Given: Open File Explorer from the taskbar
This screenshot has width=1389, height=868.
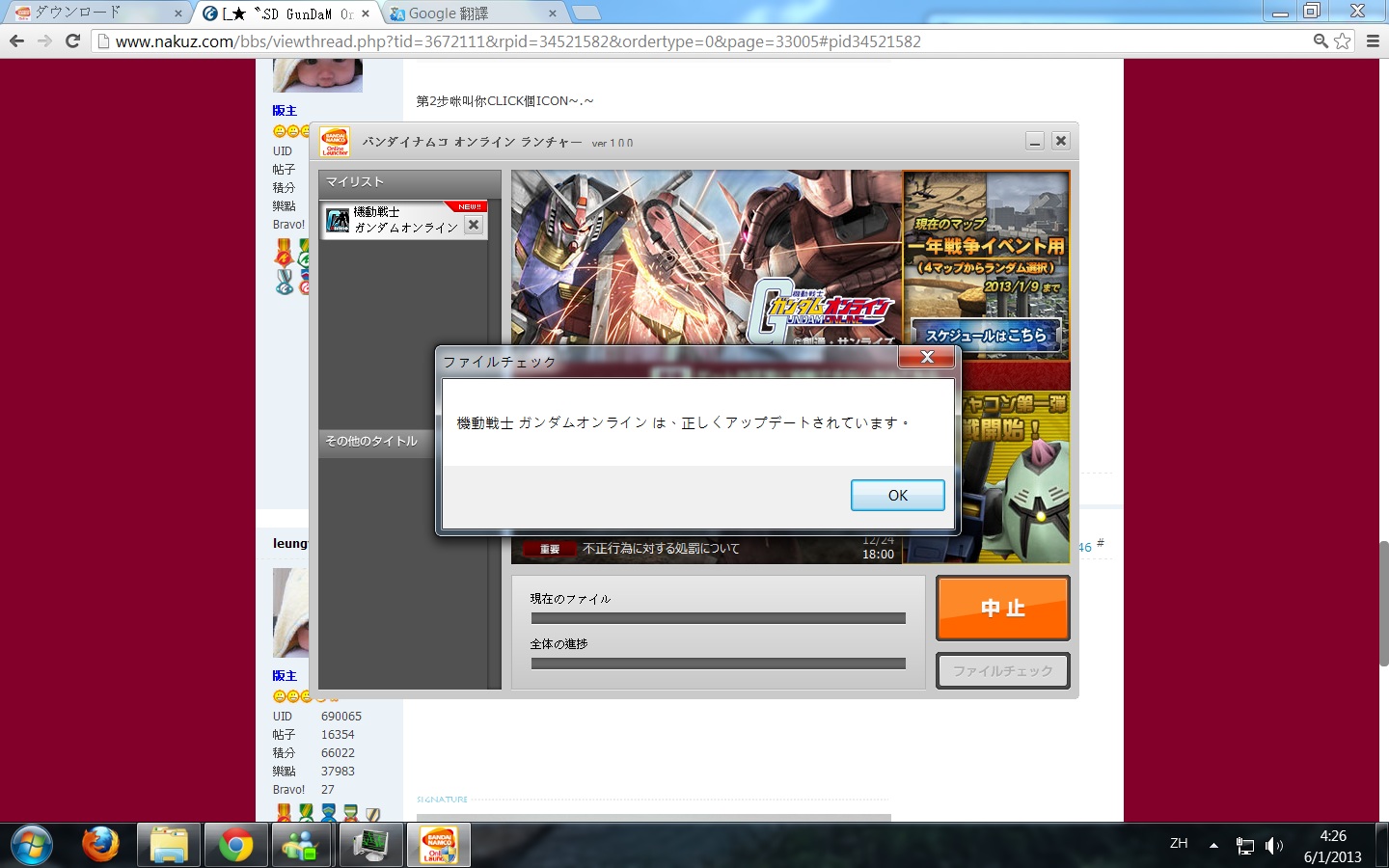Looking at the screenshot, I should (x=168, y=845).
